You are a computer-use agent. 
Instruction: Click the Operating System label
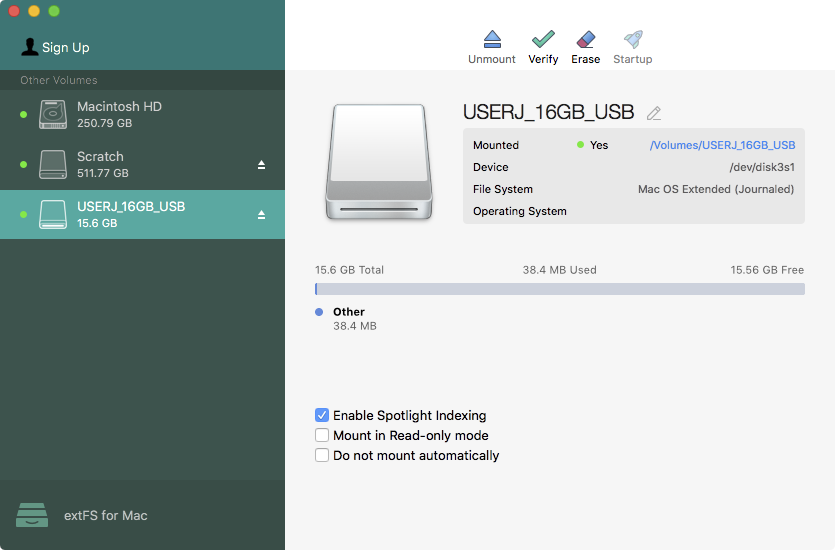(520, 211)
